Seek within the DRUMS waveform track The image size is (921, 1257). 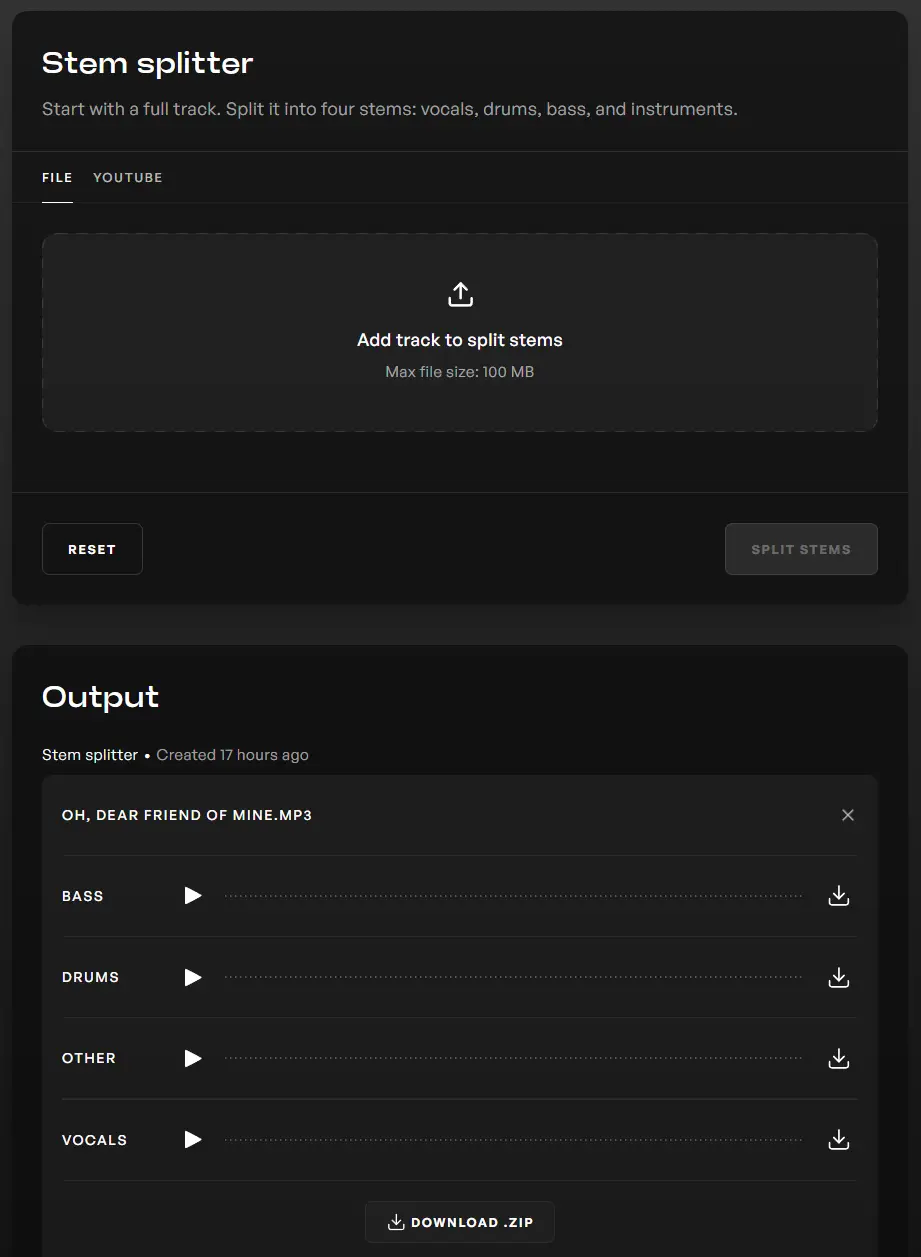click(514, 977)
